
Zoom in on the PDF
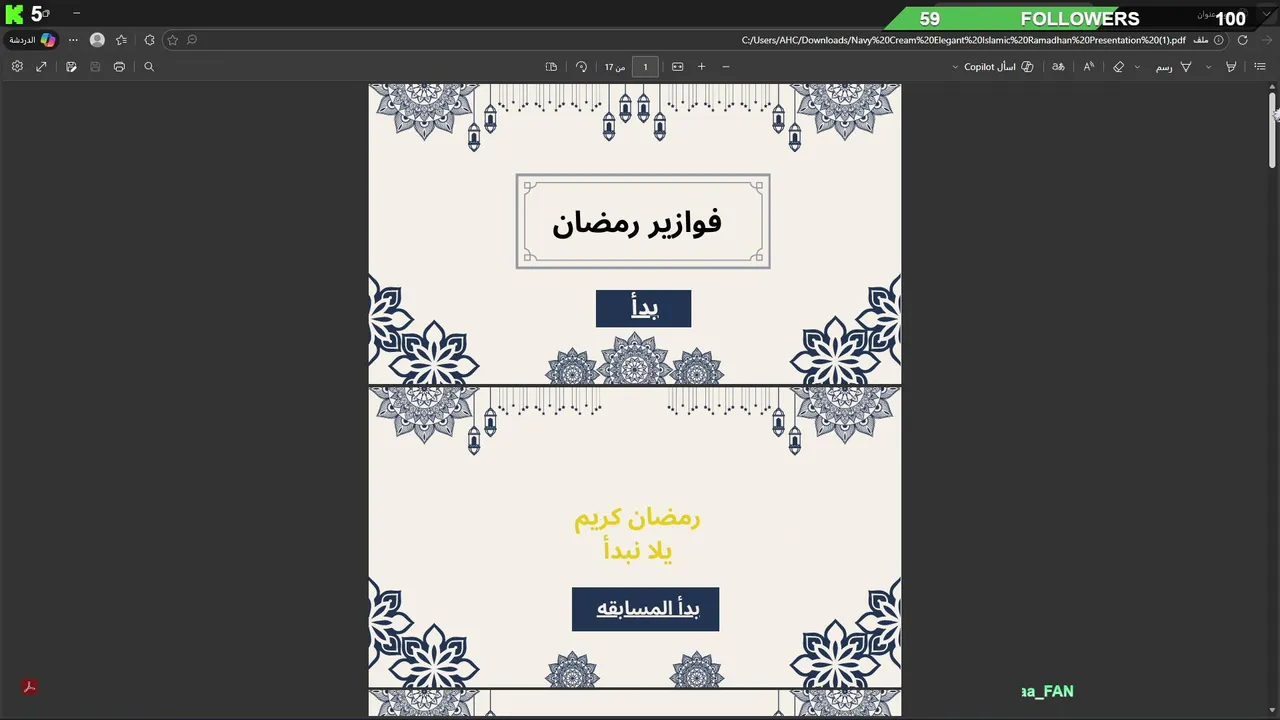coord(701,66)
